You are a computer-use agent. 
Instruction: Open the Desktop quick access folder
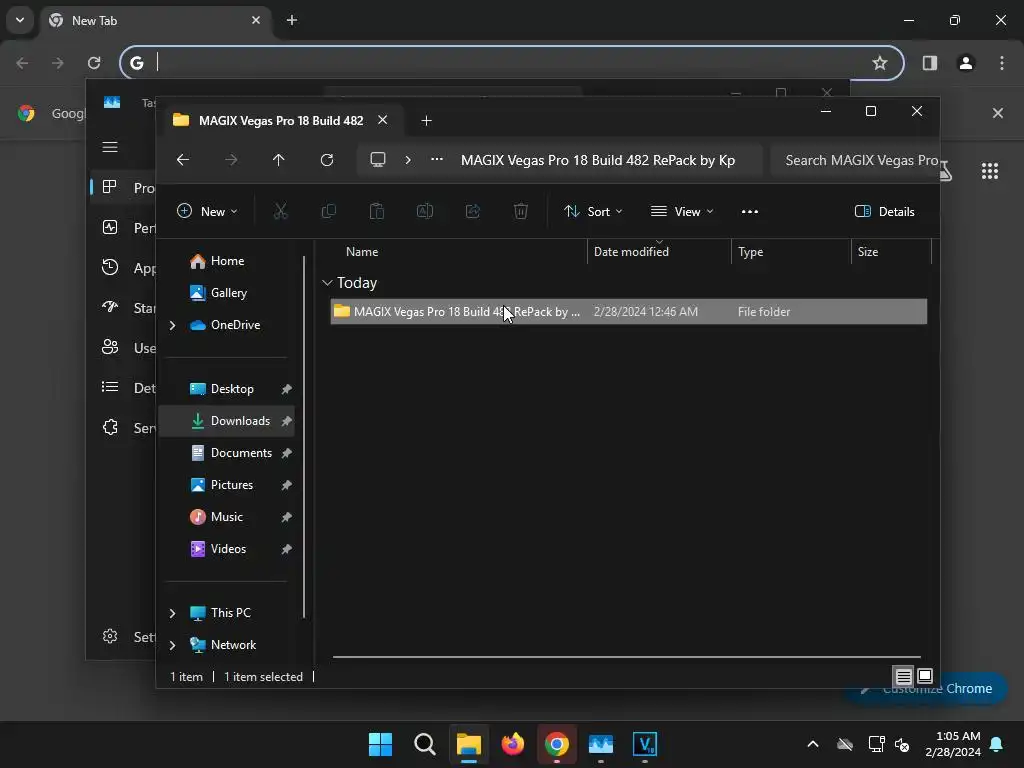click(x=226, y=389)
